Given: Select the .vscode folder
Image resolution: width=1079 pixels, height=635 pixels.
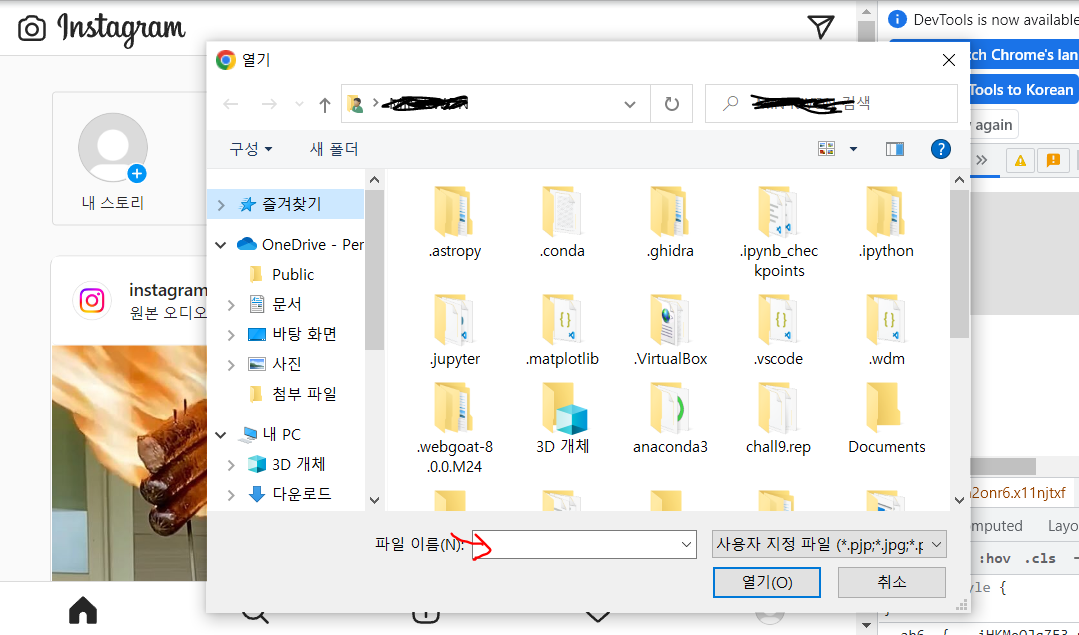Looking at the screenshot, I should tap(778, 330).
